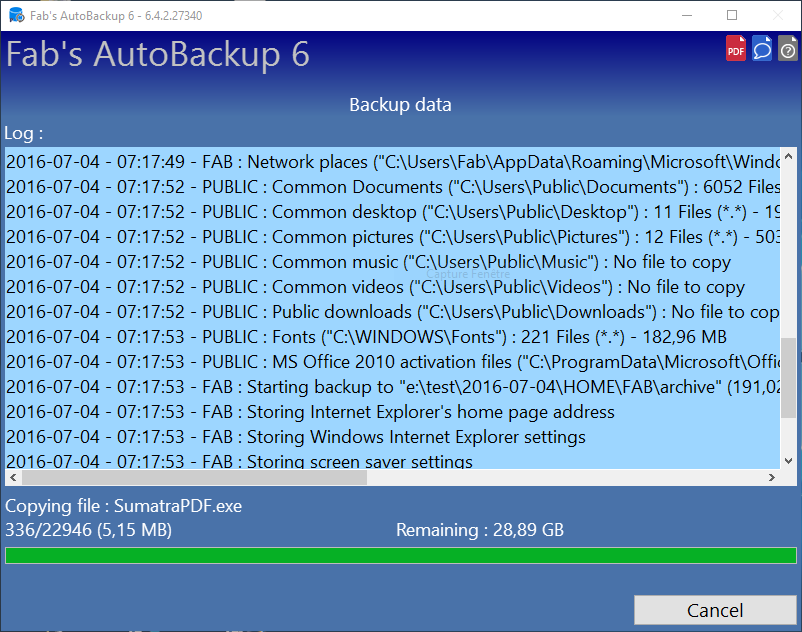802x632 pixels.
Task: Select the MS Office 2010 activation files line
Action: tap(393, 362)
